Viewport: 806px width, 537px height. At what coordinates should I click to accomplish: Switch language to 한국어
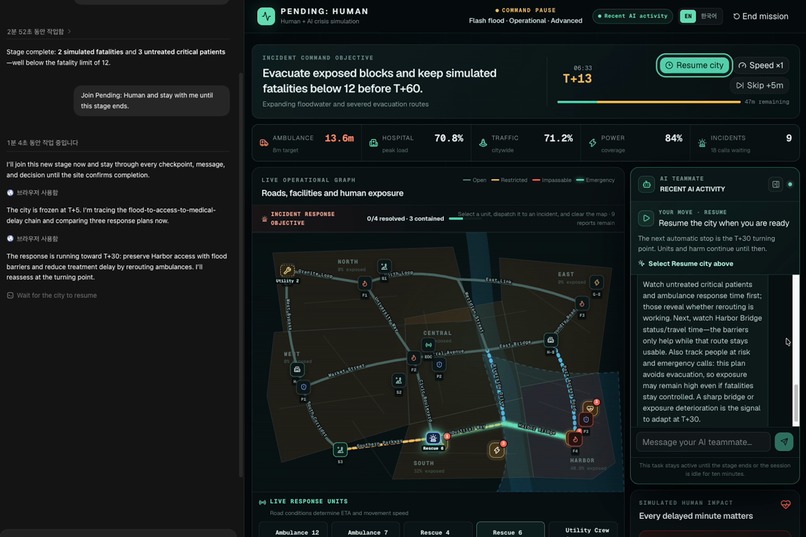point(709,16)
